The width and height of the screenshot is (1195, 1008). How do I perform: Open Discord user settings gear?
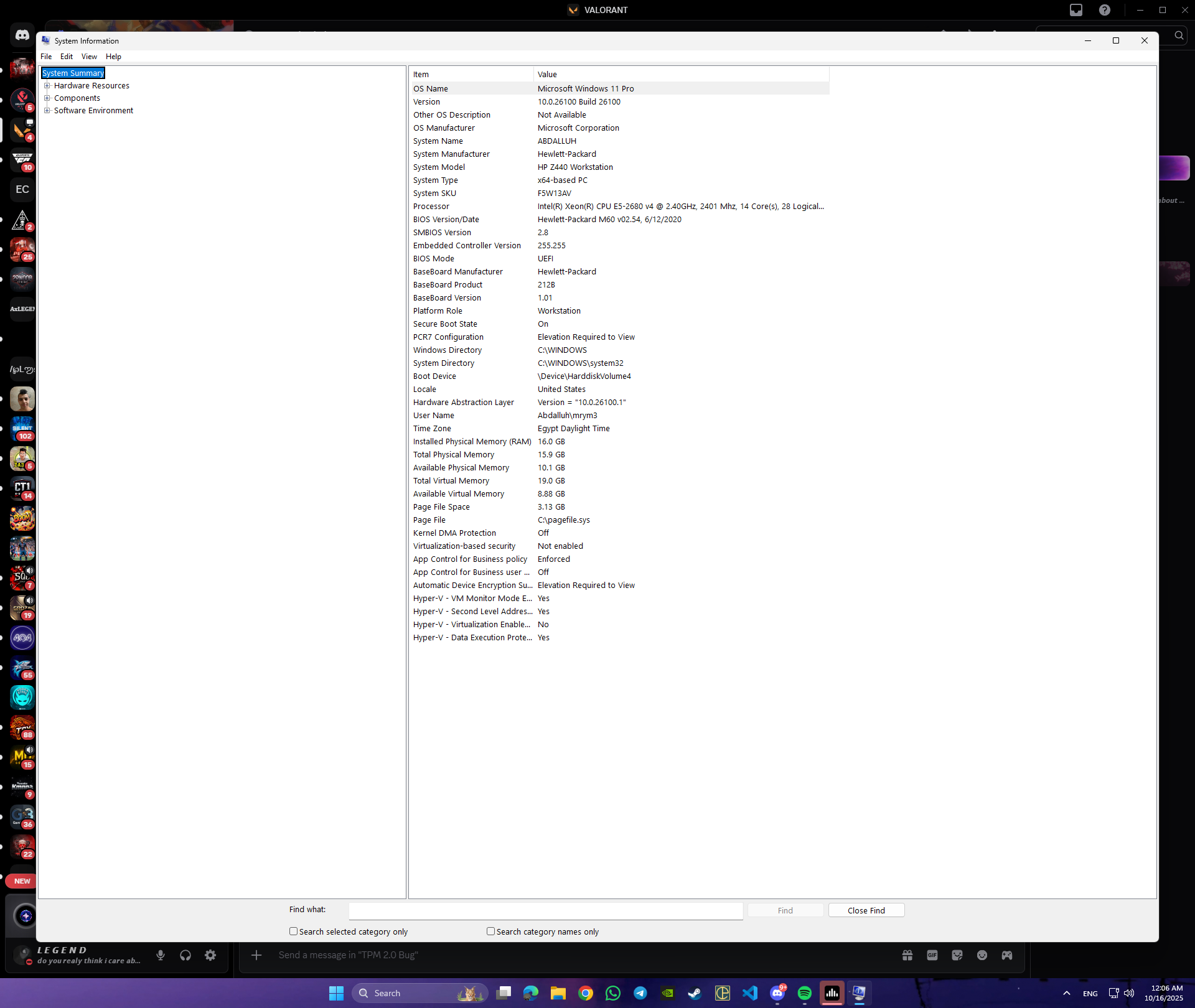click(210, 955)
